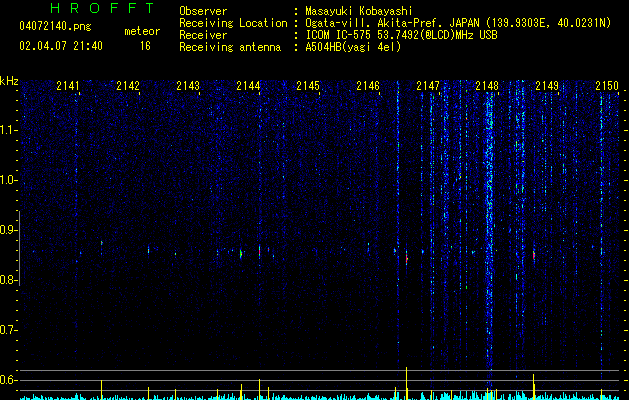The height and width of the screenshot is (400, 629).
Task: Click the 2142 time marker
Action: coord(128,85)
